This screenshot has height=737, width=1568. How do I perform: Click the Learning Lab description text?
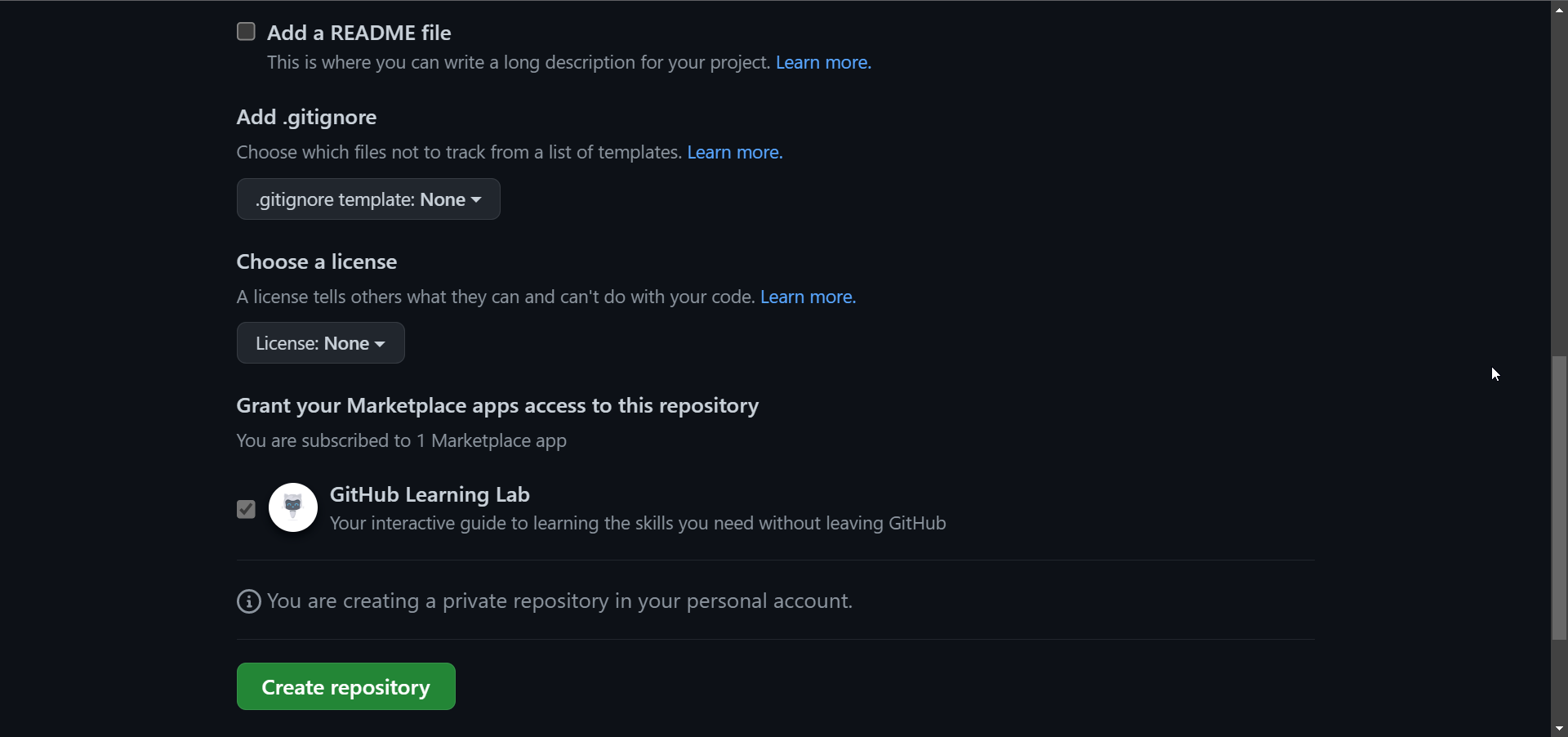pyautogui.click(x=638, y=524)
